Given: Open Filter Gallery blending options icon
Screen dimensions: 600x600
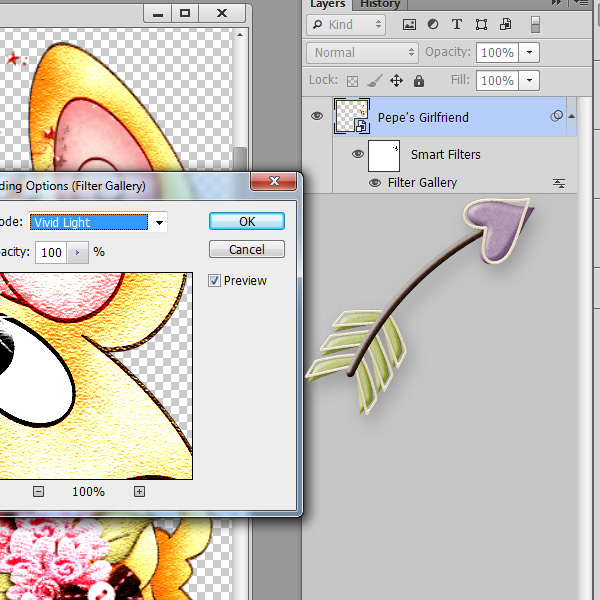Looking at the screenshot, I should coord(559,183).
